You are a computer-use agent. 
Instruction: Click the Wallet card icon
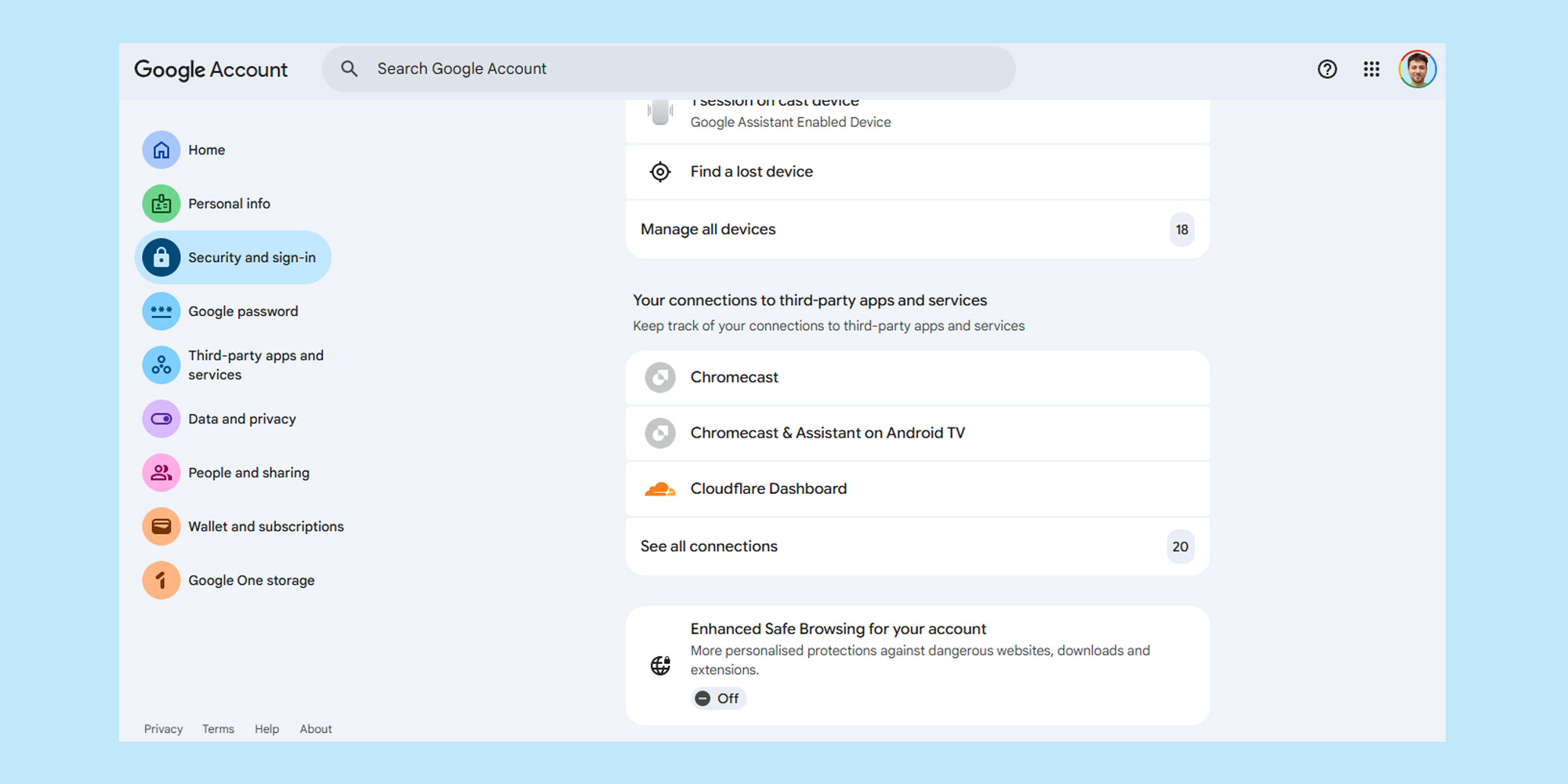point(162,527)
